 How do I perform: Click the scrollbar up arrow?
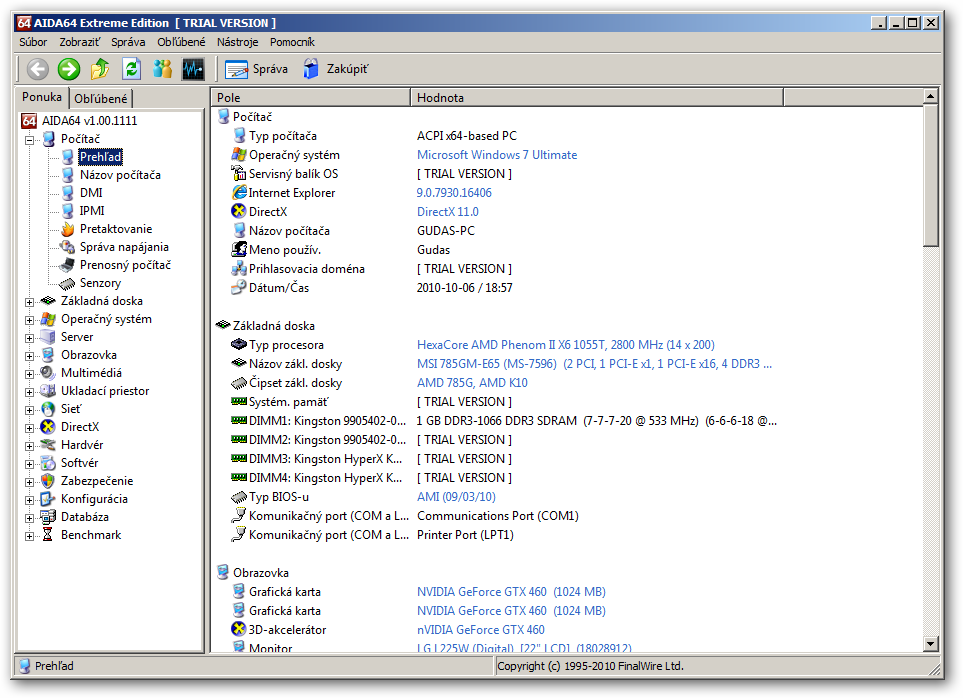pyautogui.click(x=930, y=96)
